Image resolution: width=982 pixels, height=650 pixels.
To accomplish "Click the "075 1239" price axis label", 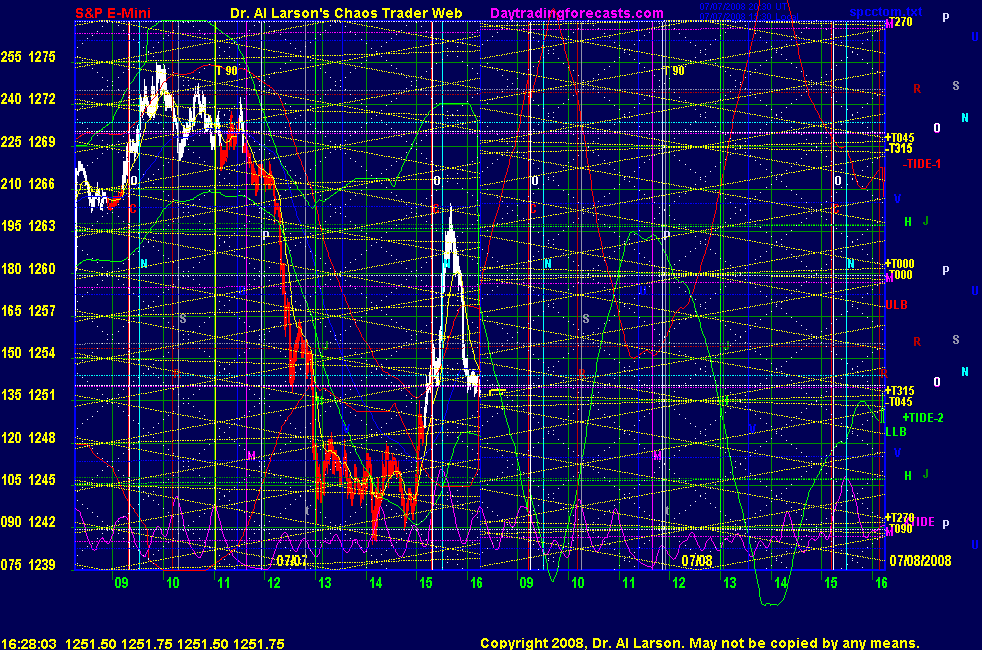I will coord(28,565).
